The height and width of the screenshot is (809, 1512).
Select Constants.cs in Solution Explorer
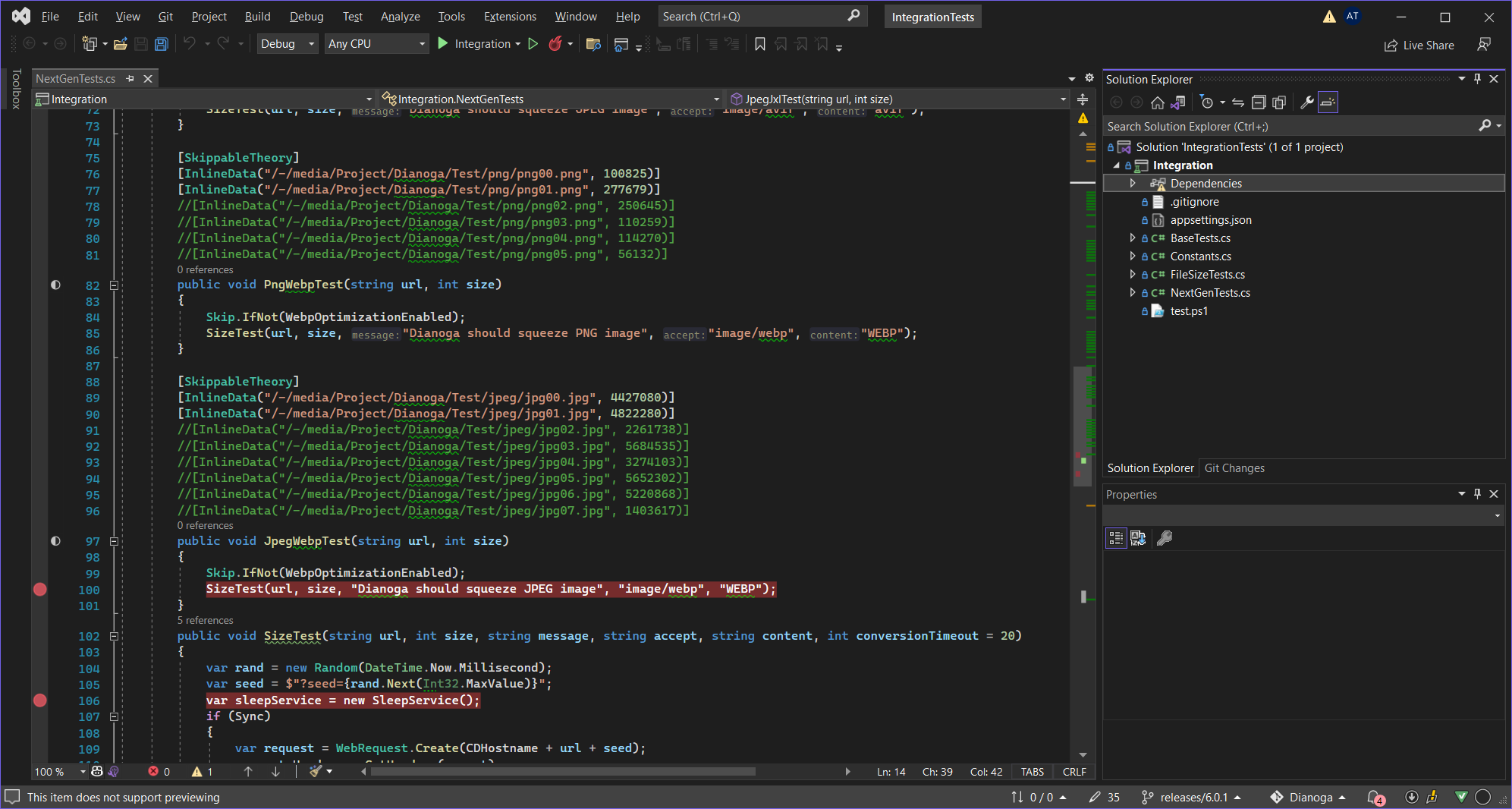[1200, 256]
